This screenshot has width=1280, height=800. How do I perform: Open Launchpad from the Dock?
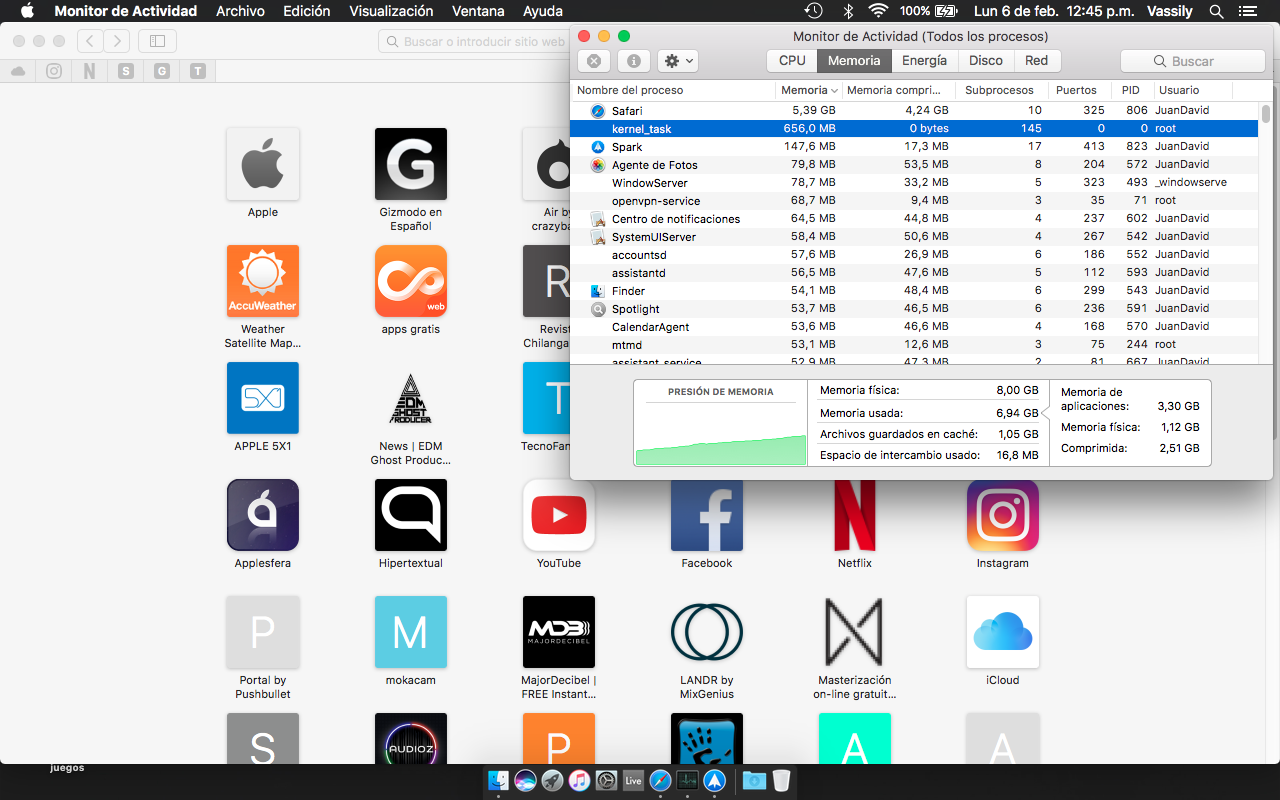[x=552, y=780]
